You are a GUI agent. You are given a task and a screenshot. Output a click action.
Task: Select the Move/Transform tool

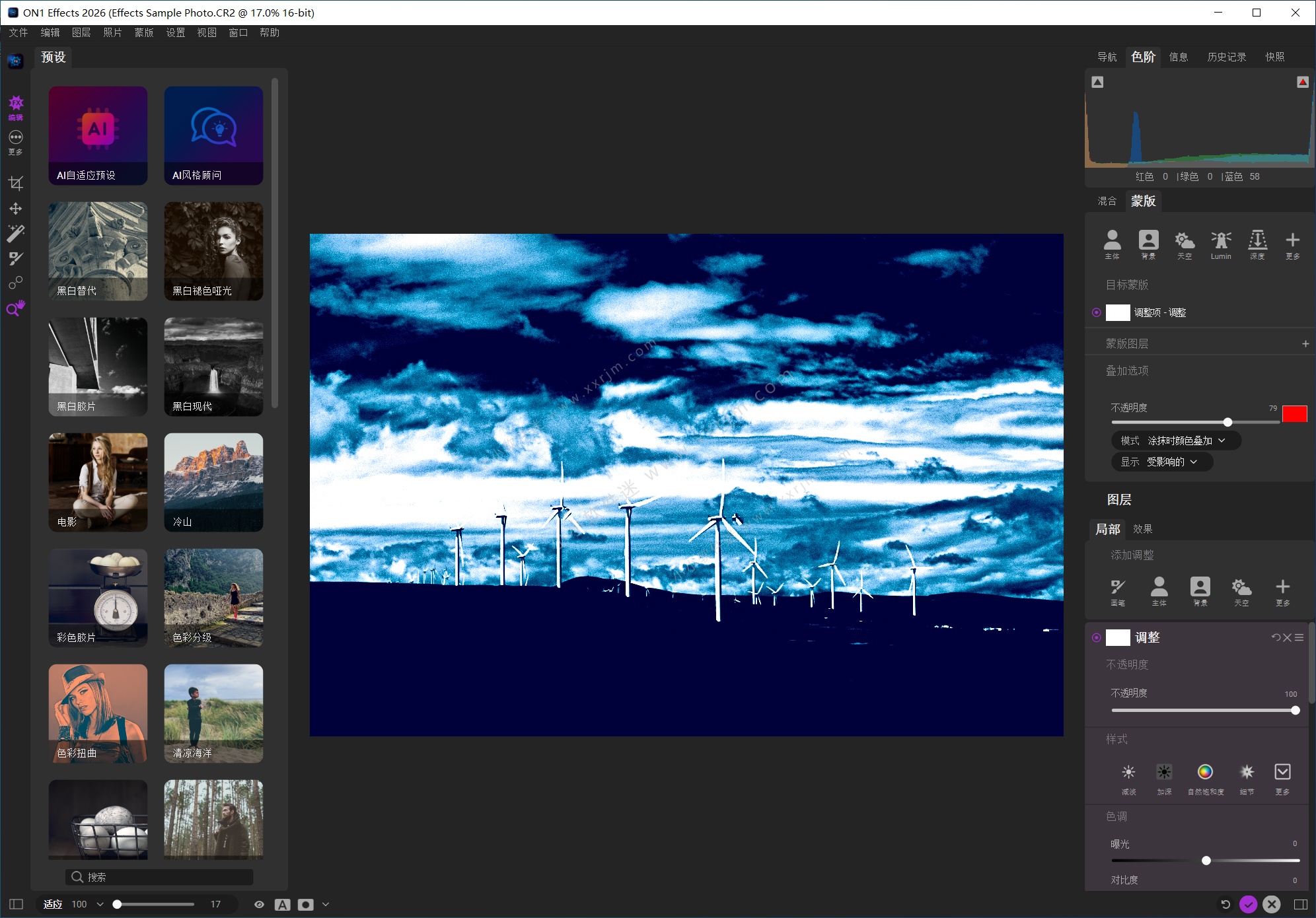coord(16,209)
